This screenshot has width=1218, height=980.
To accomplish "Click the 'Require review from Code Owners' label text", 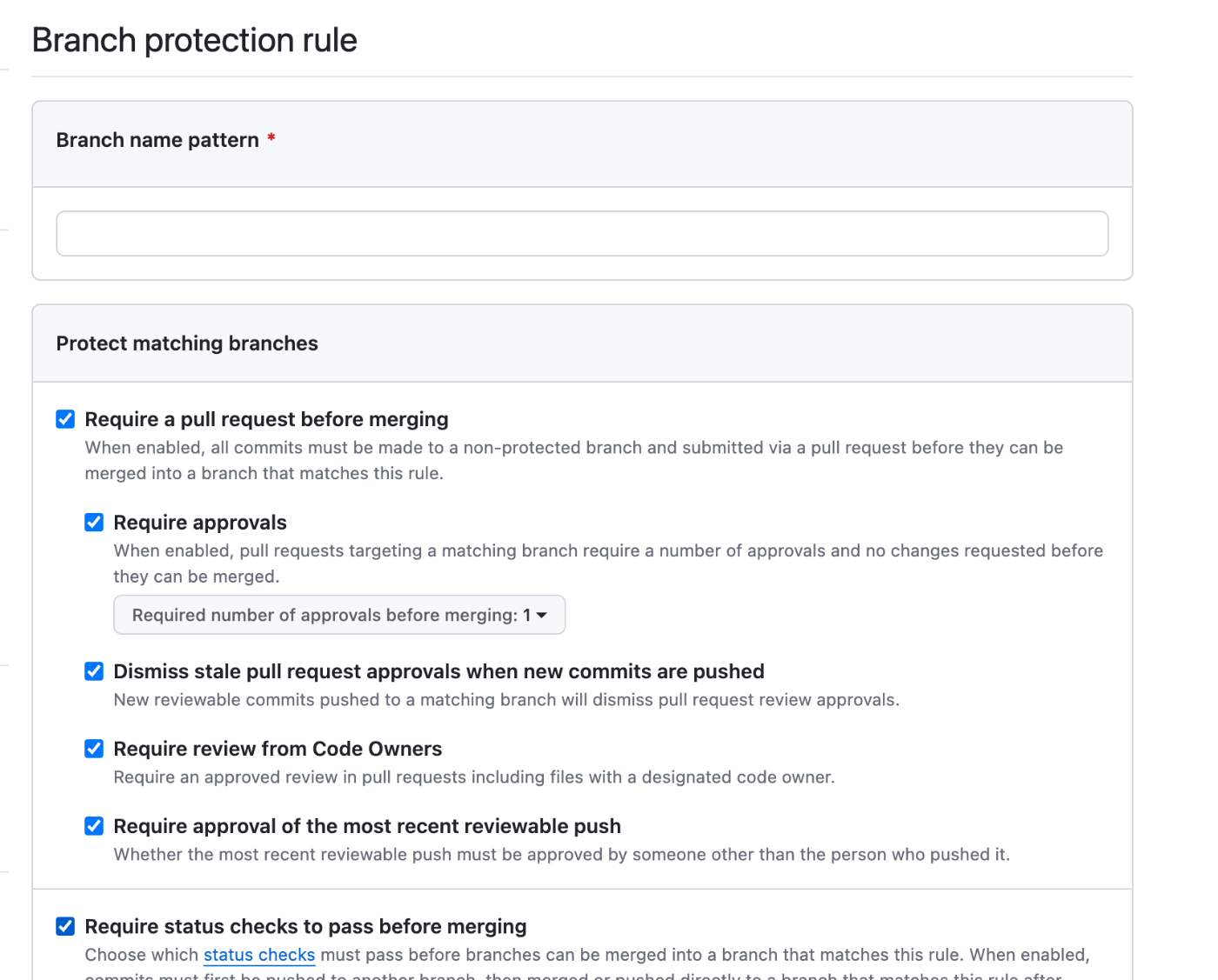I will [278, 749].
